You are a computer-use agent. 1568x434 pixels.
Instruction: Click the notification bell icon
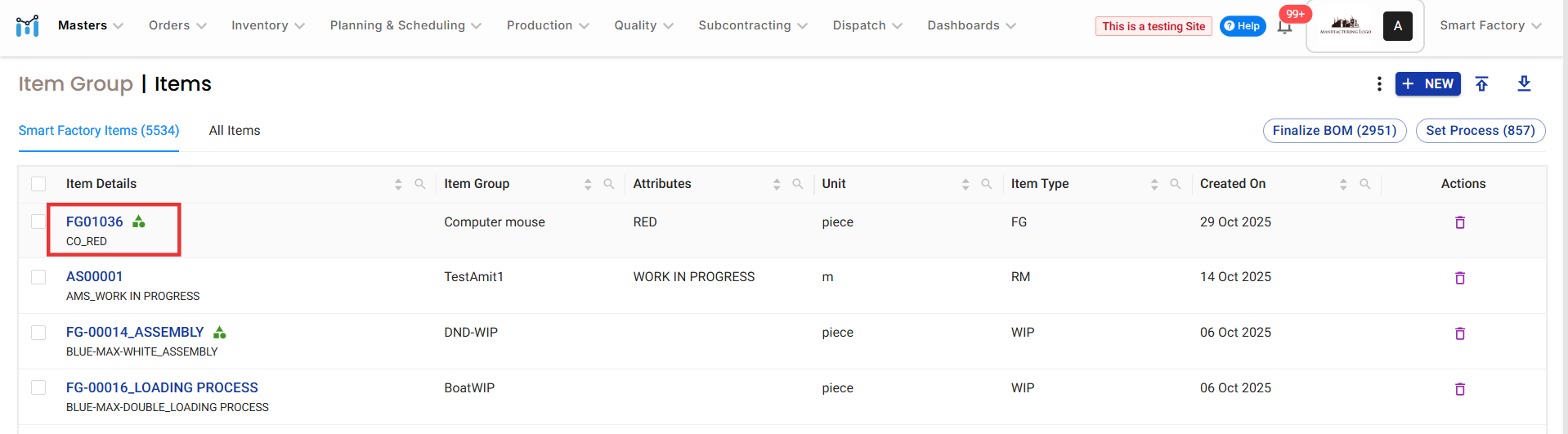click(1284, 27)
